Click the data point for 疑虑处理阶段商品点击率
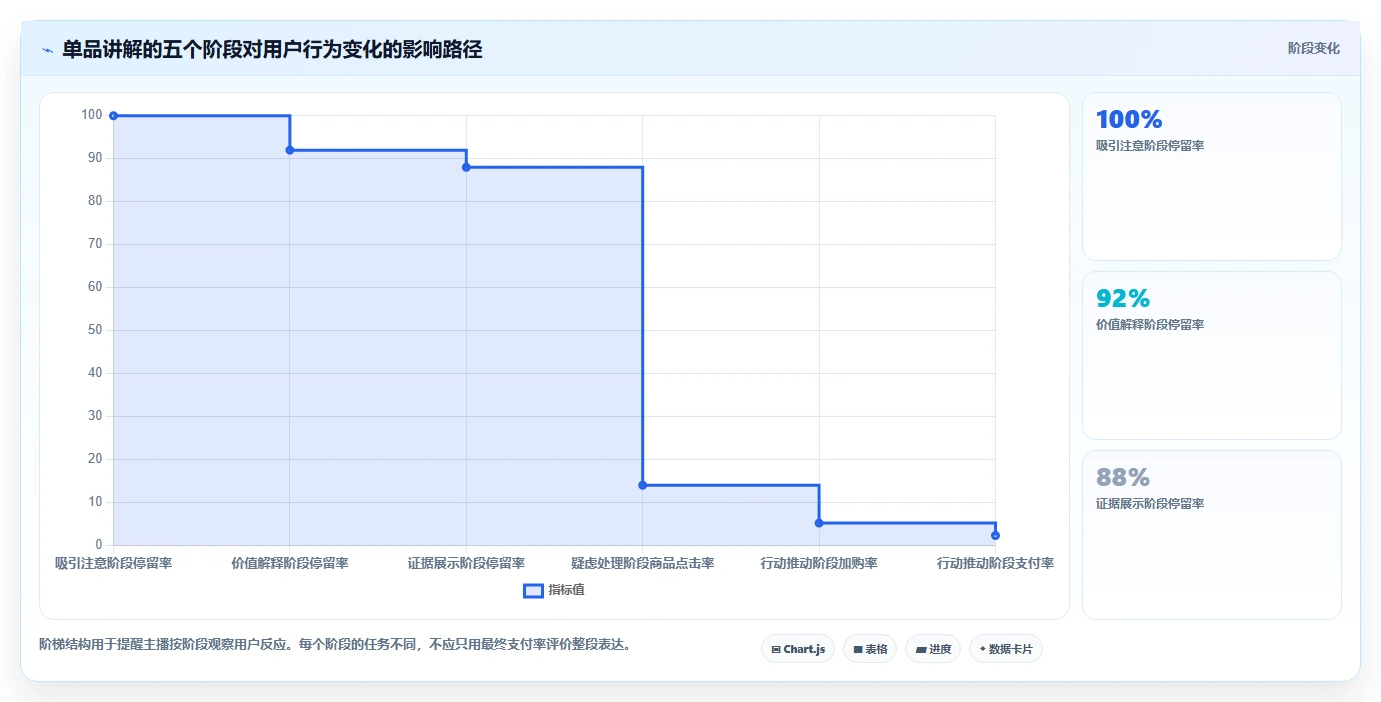This screenshot has width=1381, height=702. tap(642, 485)
